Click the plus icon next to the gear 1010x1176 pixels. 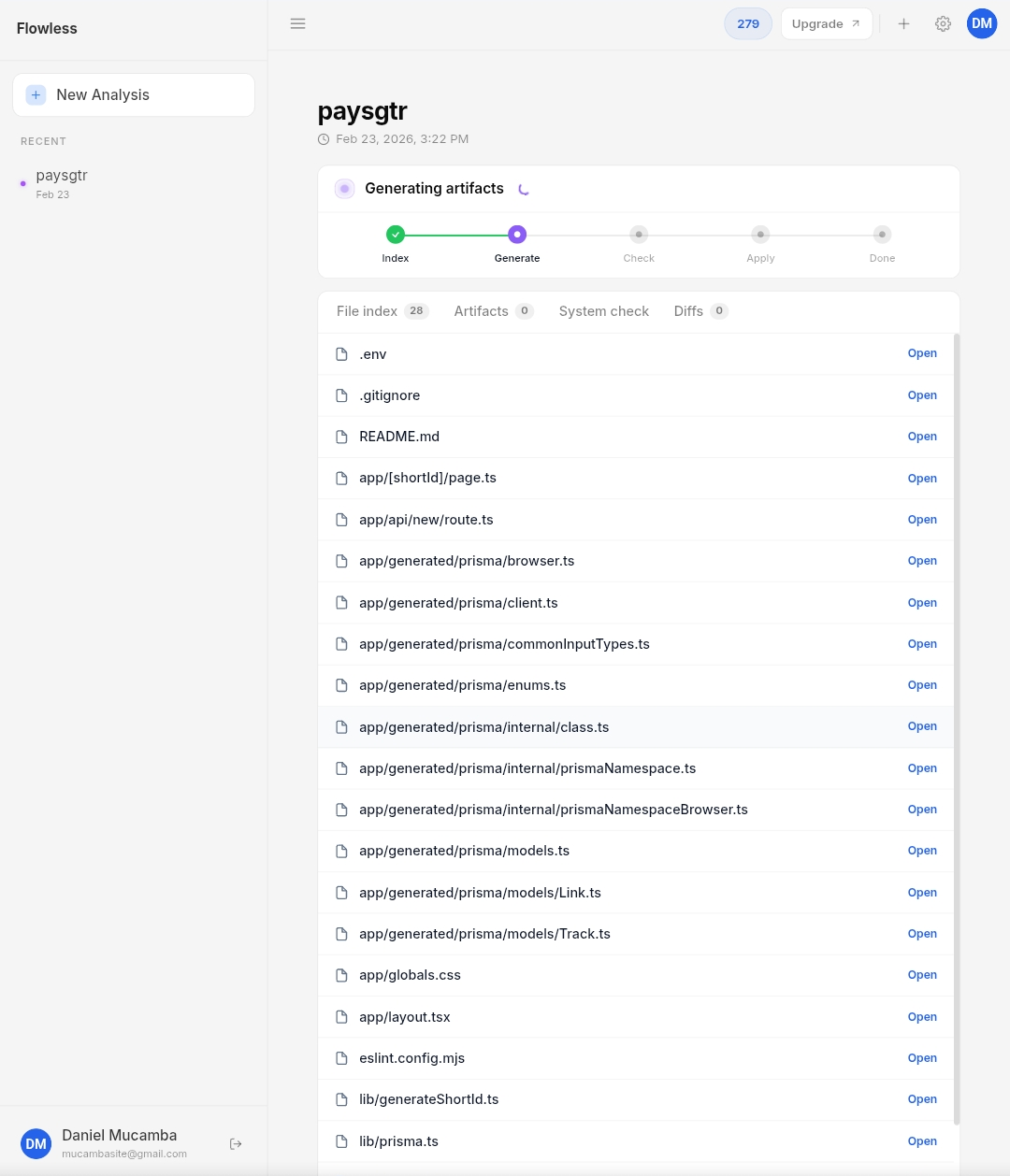[903, 23]
